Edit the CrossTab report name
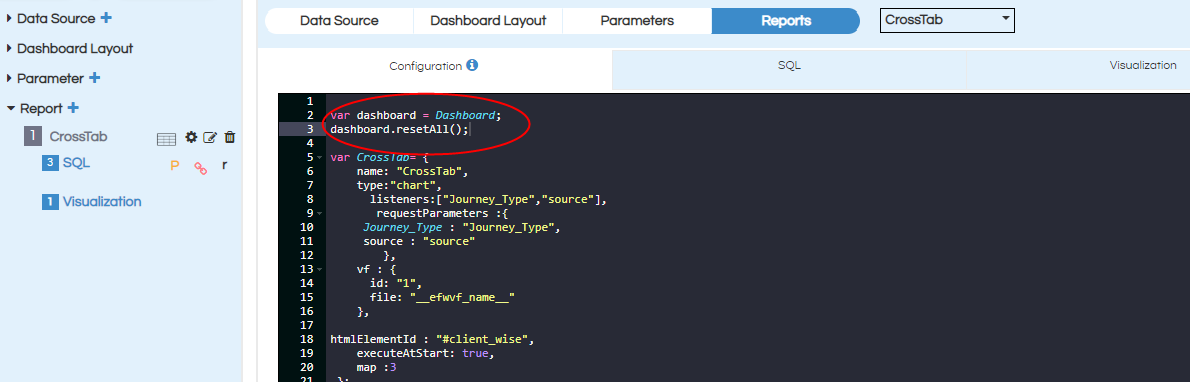1190x382 pixels. coord(210,137)
